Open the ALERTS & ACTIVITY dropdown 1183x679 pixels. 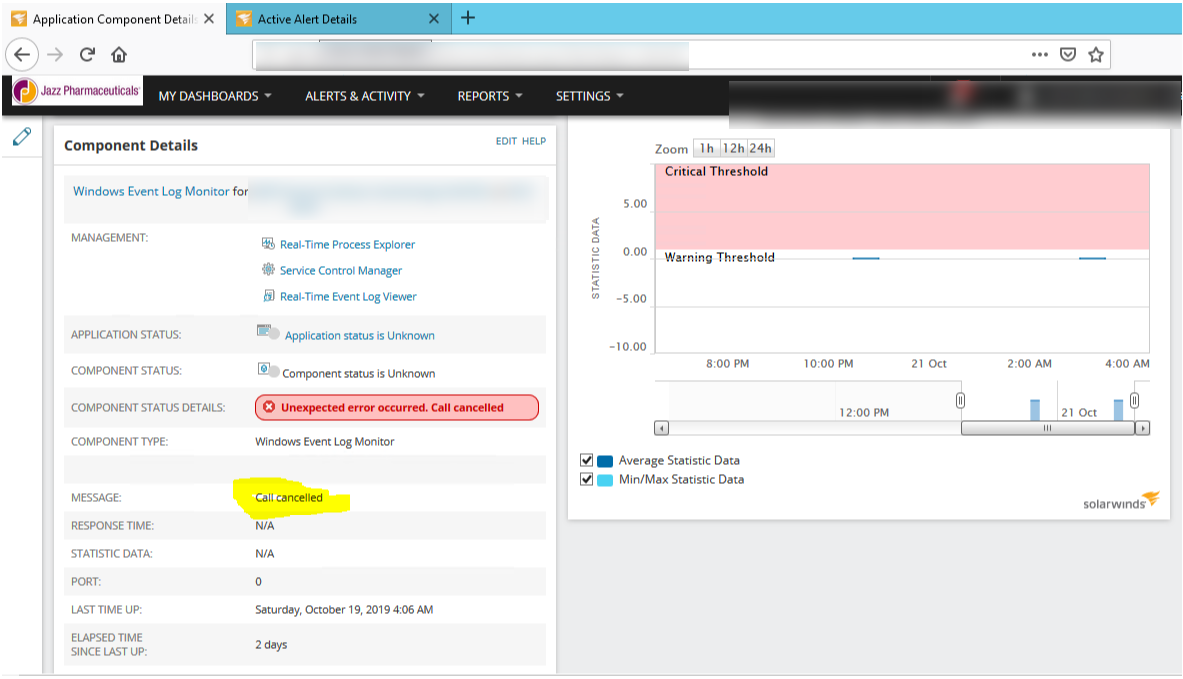(362, 96)
